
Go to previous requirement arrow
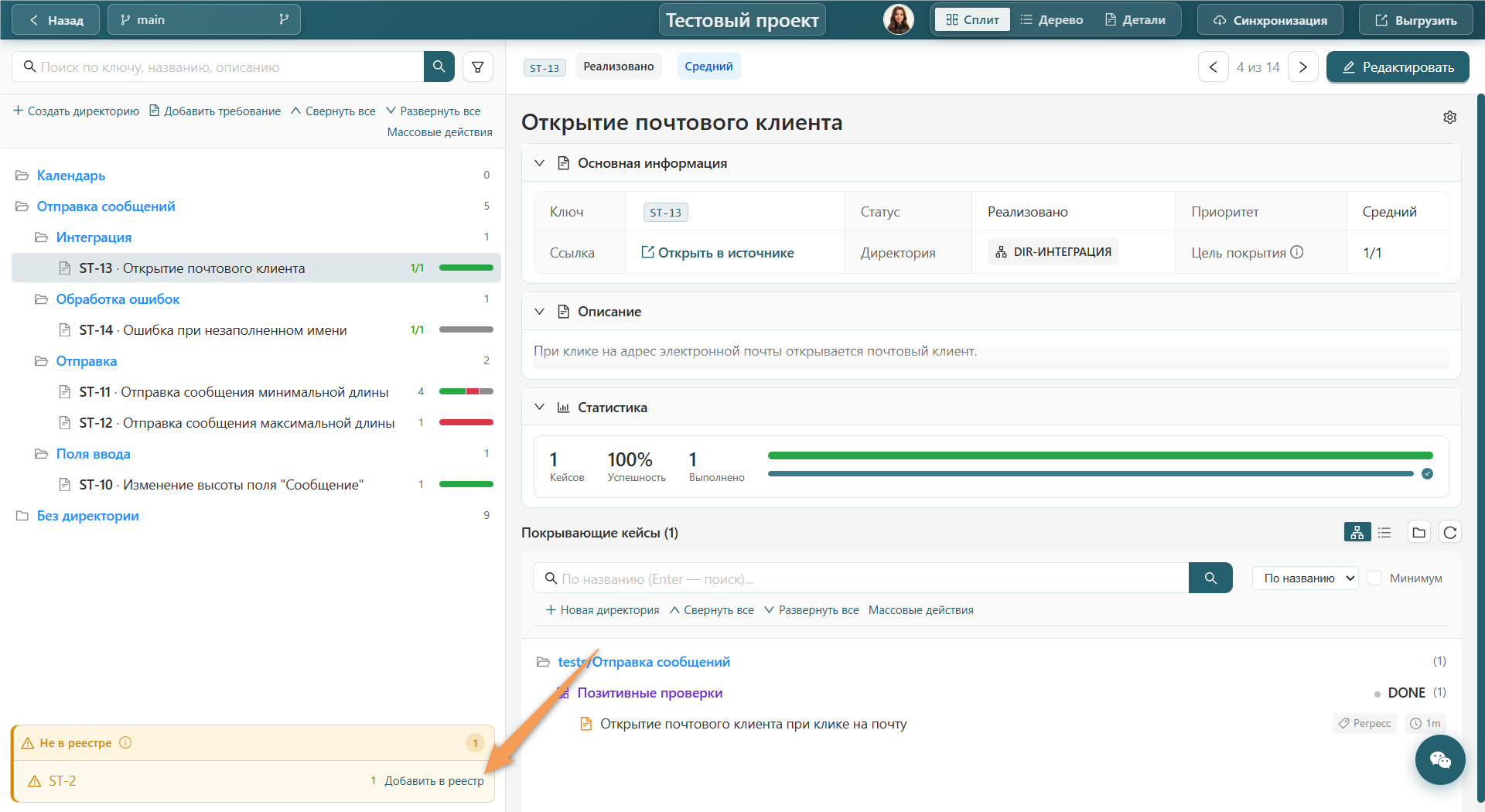click(x=1213, y=67)
